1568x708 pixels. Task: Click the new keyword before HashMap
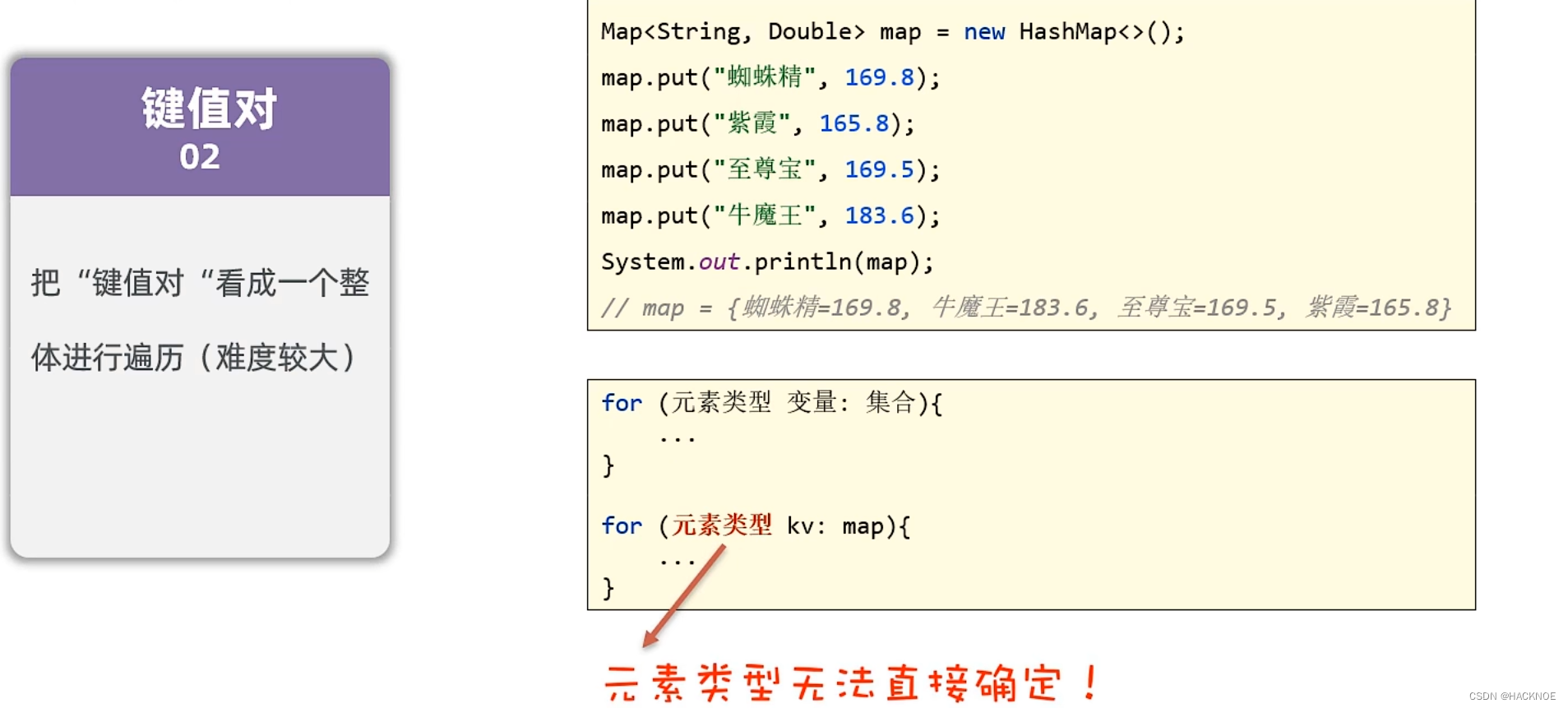pos(984,33)
